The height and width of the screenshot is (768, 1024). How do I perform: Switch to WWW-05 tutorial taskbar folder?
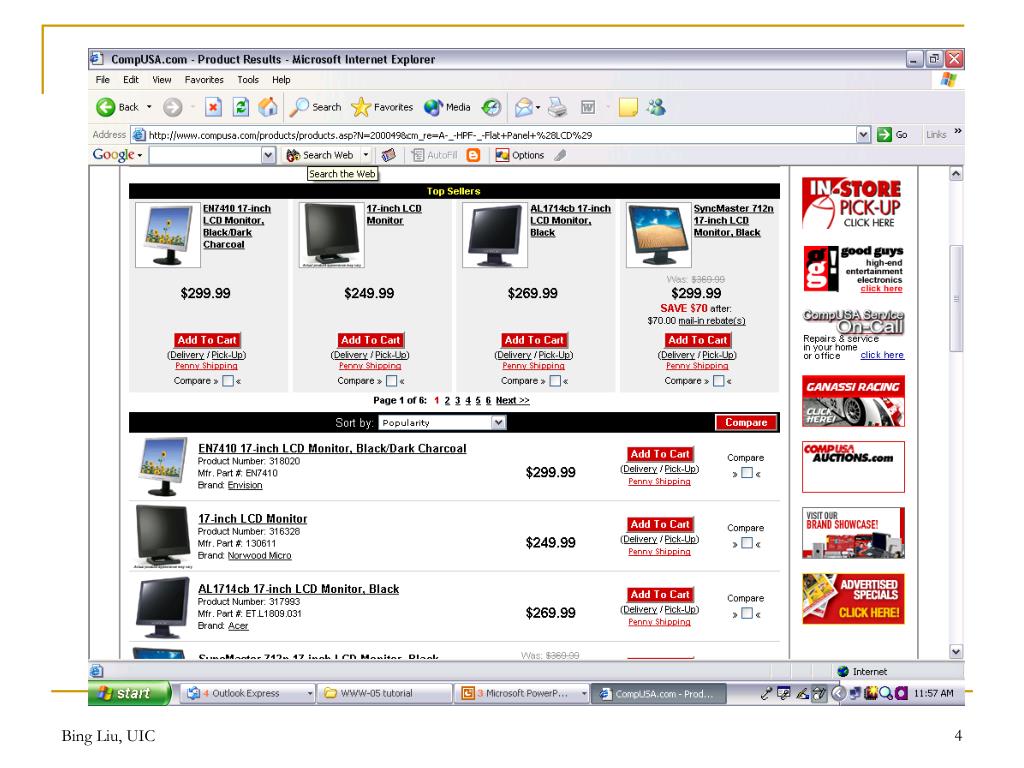[x=384, y=694]
